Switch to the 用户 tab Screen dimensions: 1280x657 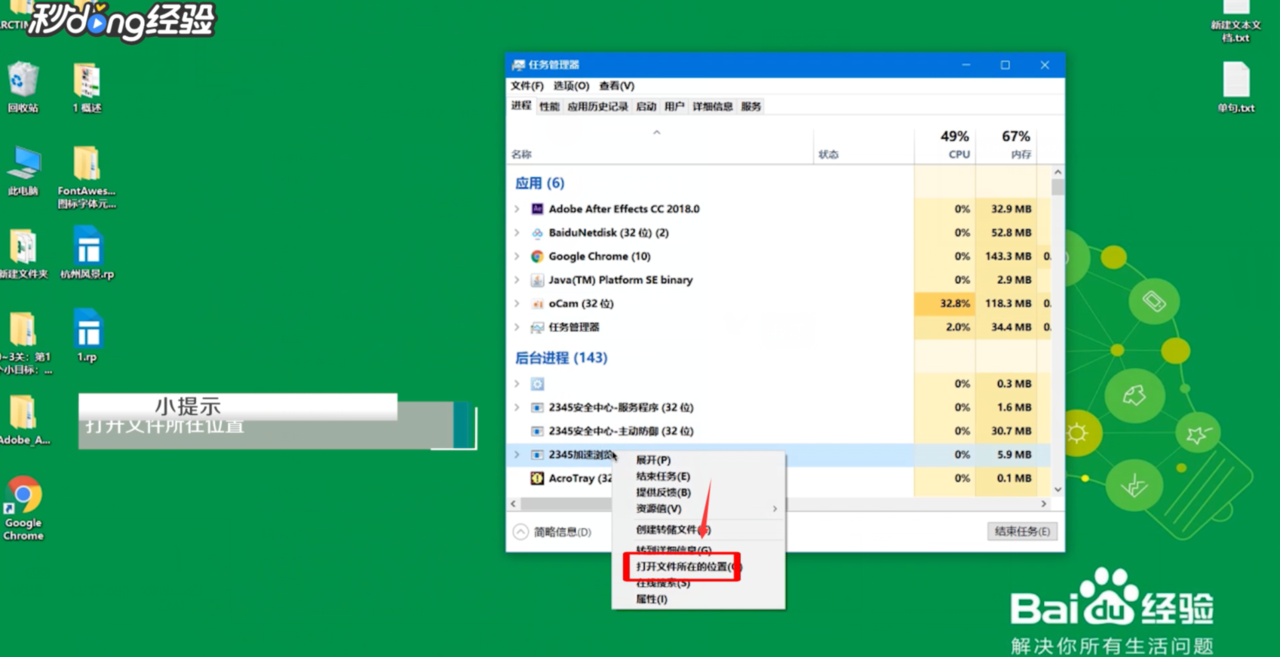click(674, 106)
